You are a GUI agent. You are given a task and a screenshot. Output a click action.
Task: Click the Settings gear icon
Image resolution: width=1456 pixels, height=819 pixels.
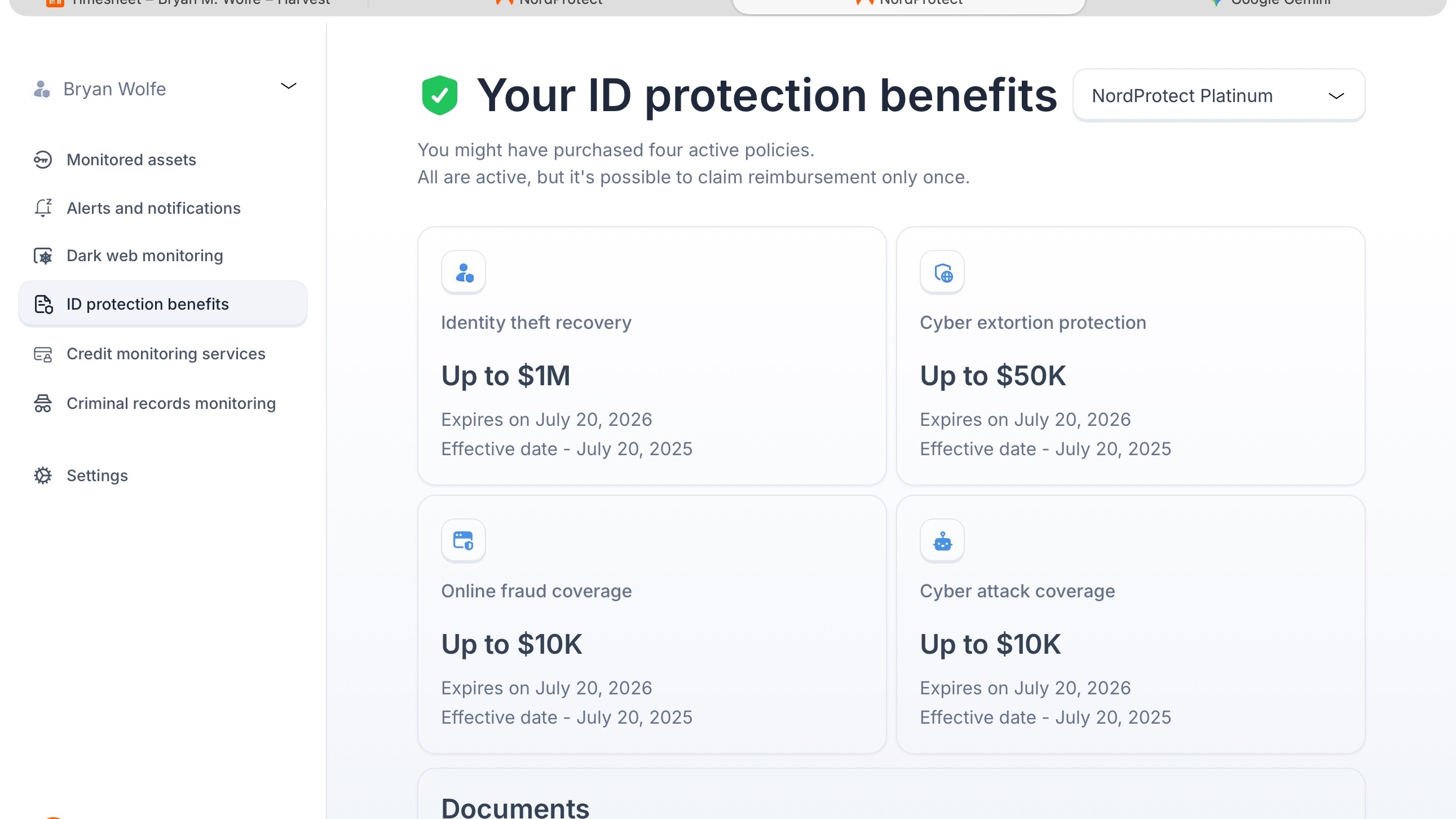[x=43, y=476]
